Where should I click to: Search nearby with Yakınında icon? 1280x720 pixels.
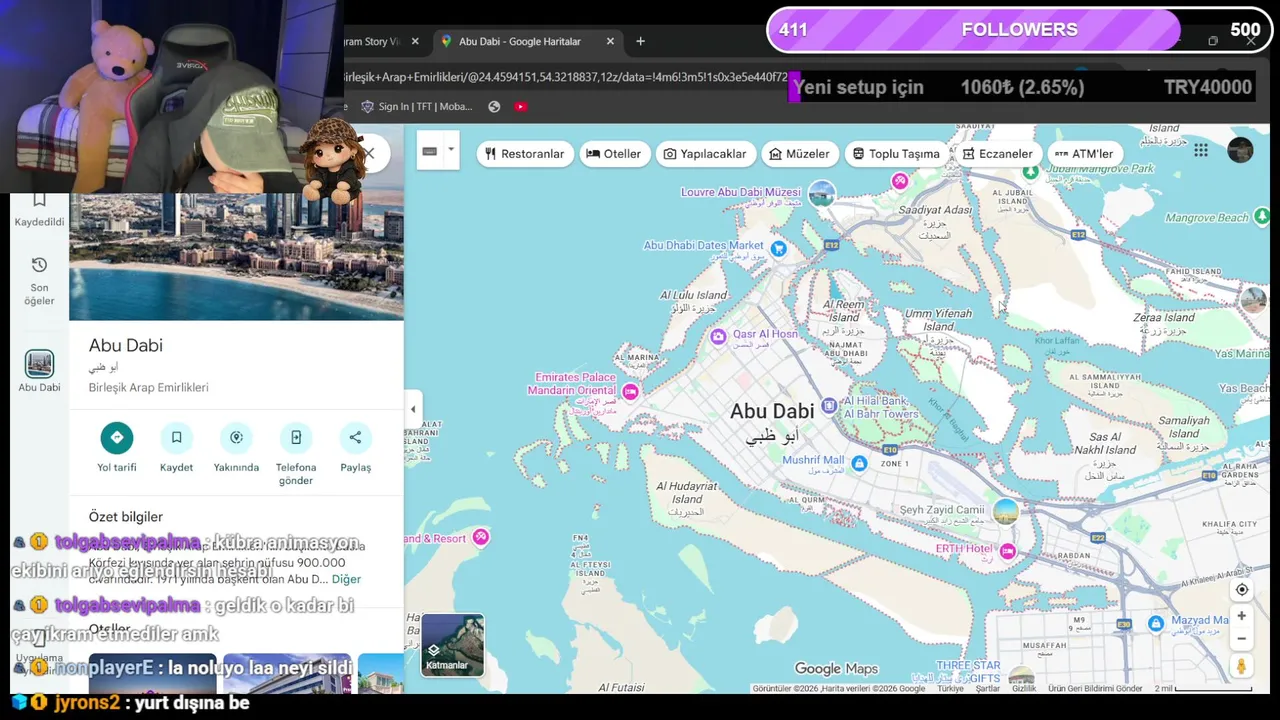[236, 437]
